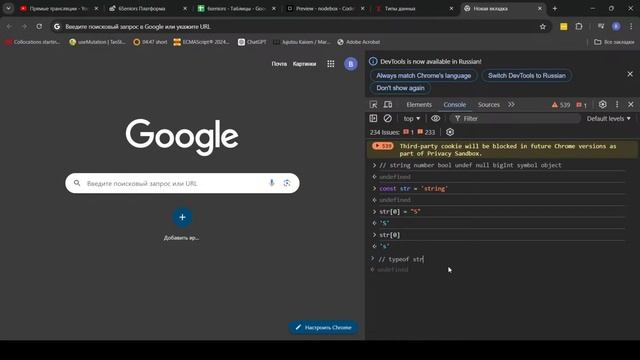The image size is (640, 360).
Task: Open the ECMAScript 2024 bookmark
Action: pyautogui.click(x=202, y=42)
